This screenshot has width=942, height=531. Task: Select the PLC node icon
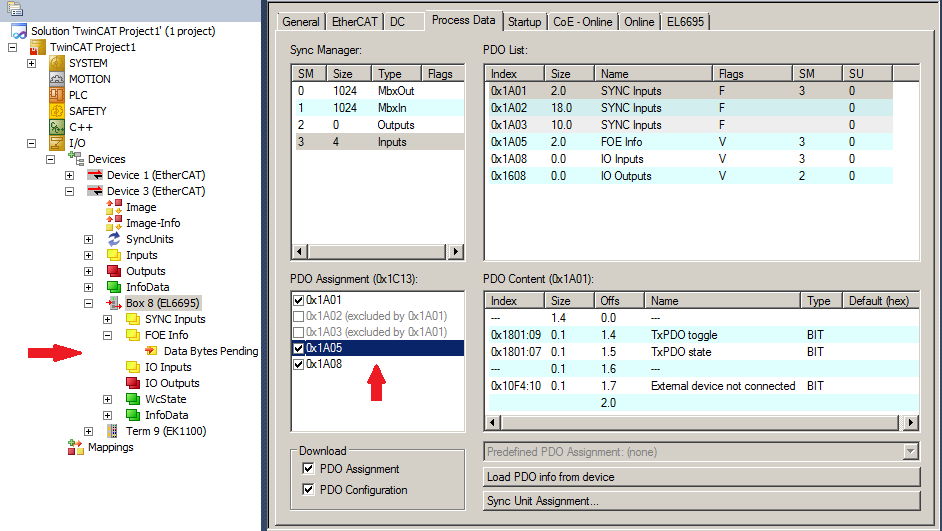click(x=56, y=95)
